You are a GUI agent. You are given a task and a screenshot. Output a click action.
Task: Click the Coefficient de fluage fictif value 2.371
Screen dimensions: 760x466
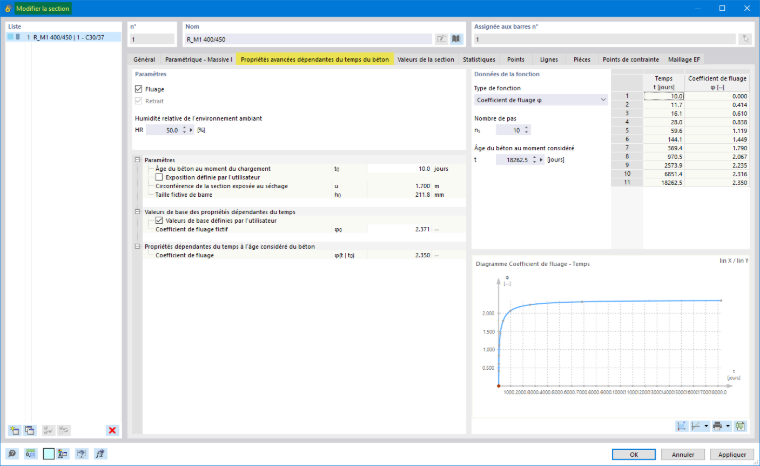(399, 229)
